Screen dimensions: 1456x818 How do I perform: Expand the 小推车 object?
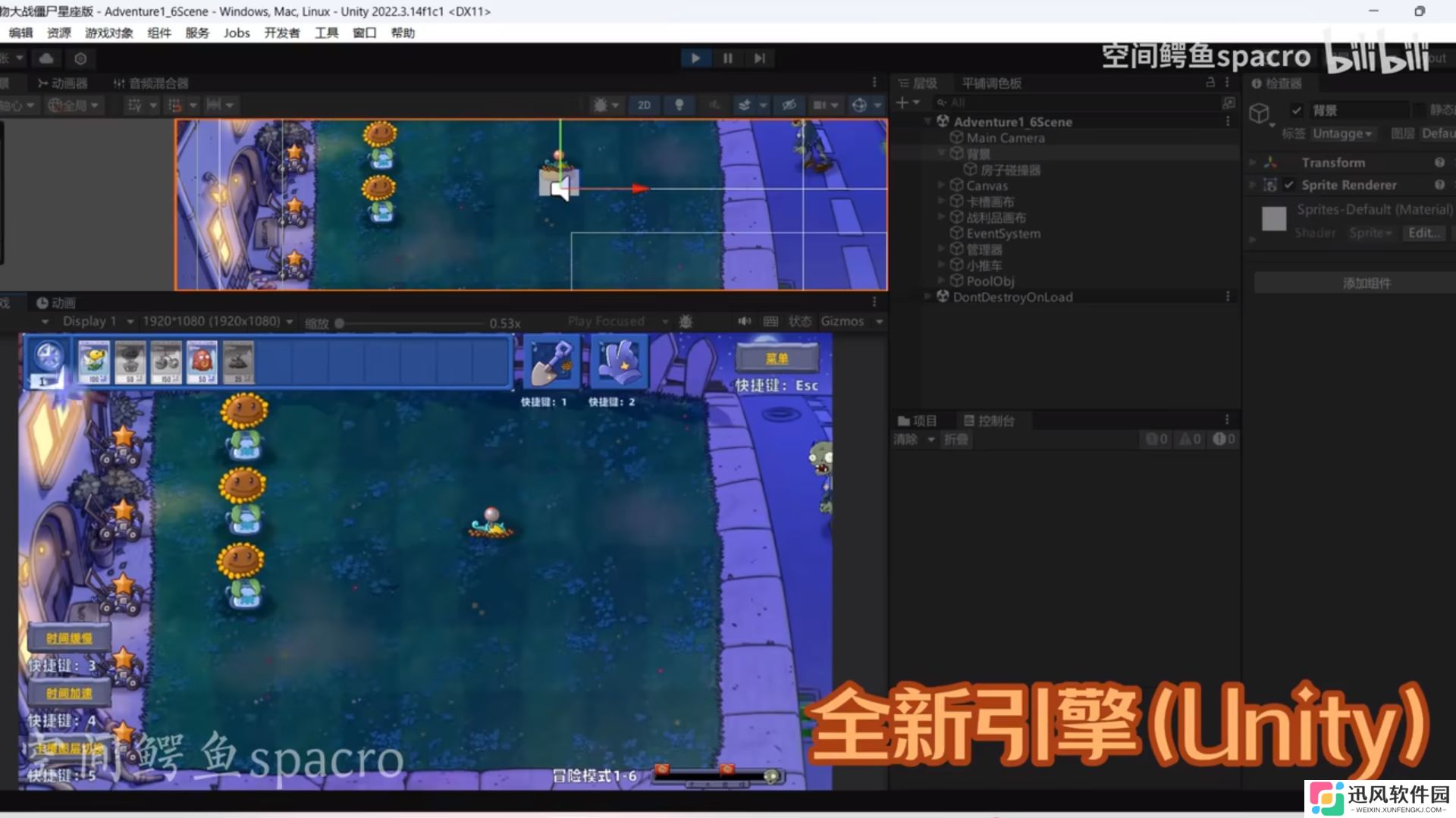[941, 265]
